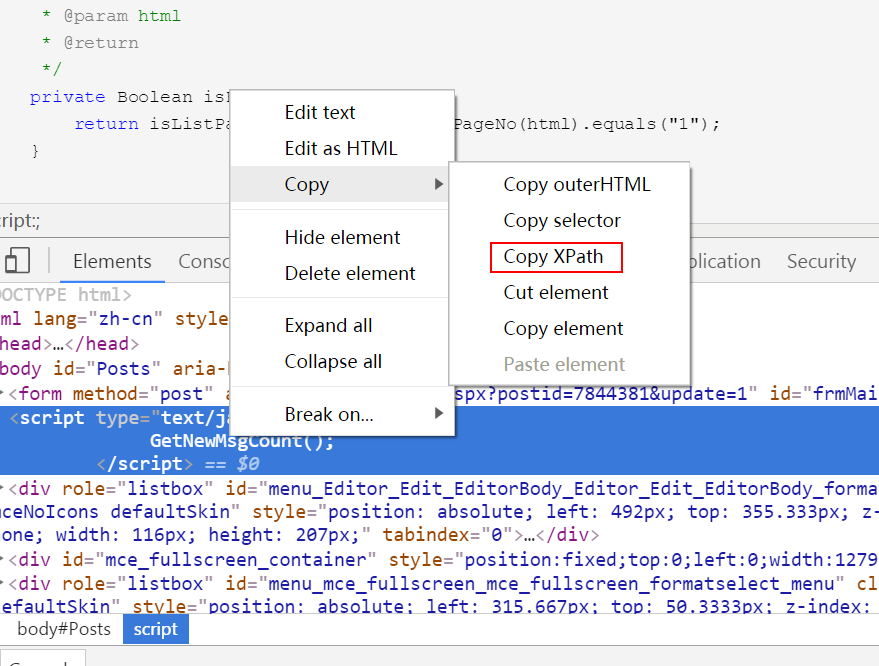Viewport: 879px width, 666px height.
Task: Click the DOCTYPE html line
Action: pos(66,294)
